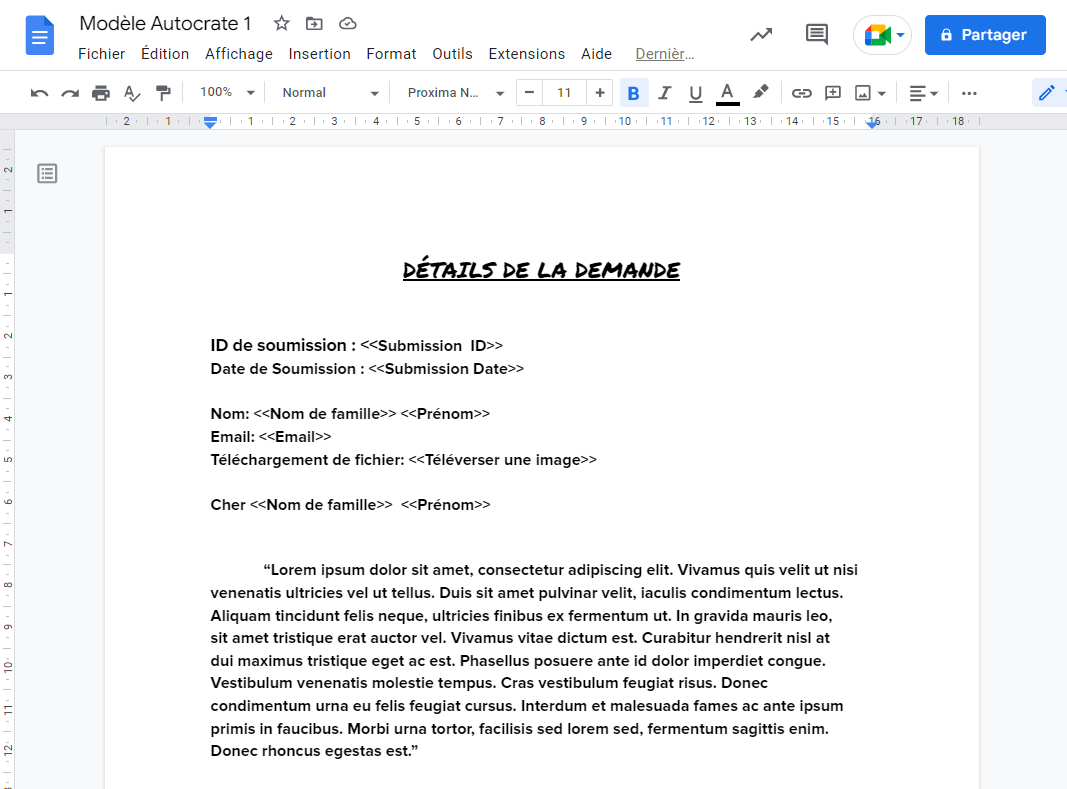The height and width of the screenshot is (789, 1067).
Task: Click the <<Submission ID>> placeholder
Action: point(431,346)
